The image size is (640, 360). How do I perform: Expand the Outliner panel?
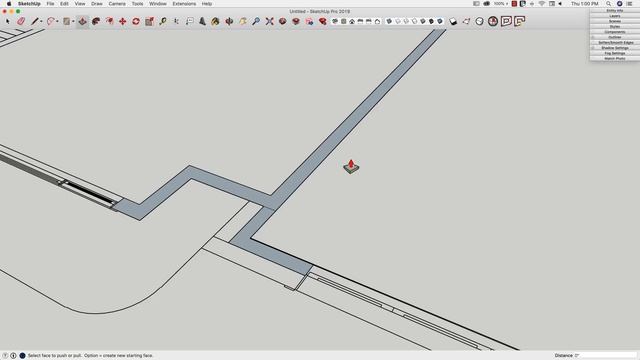615,37
